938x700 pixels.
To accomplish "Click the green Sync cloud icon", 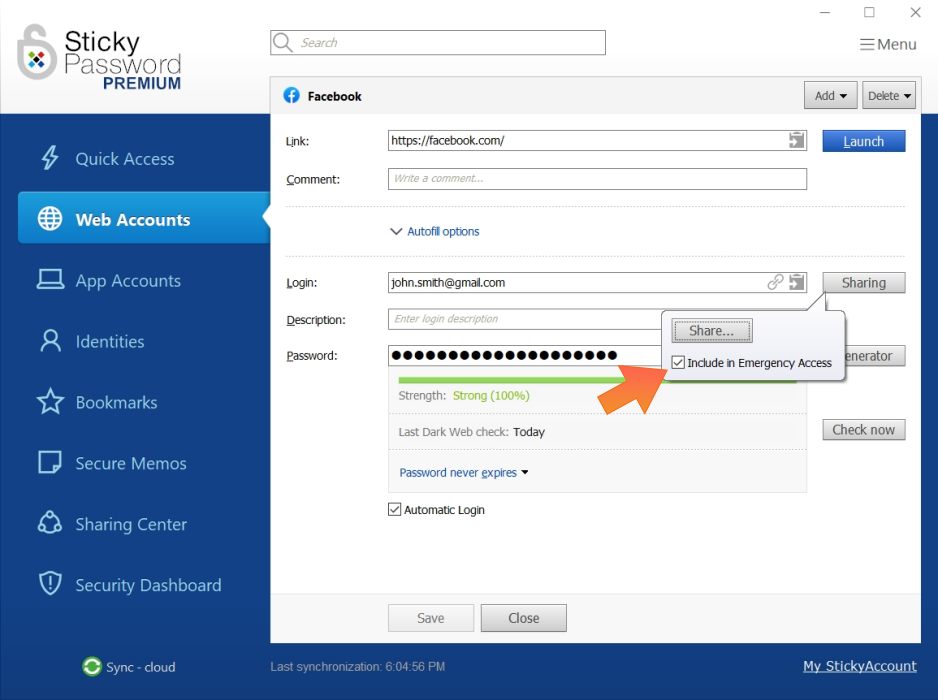I will click(92, 666).
